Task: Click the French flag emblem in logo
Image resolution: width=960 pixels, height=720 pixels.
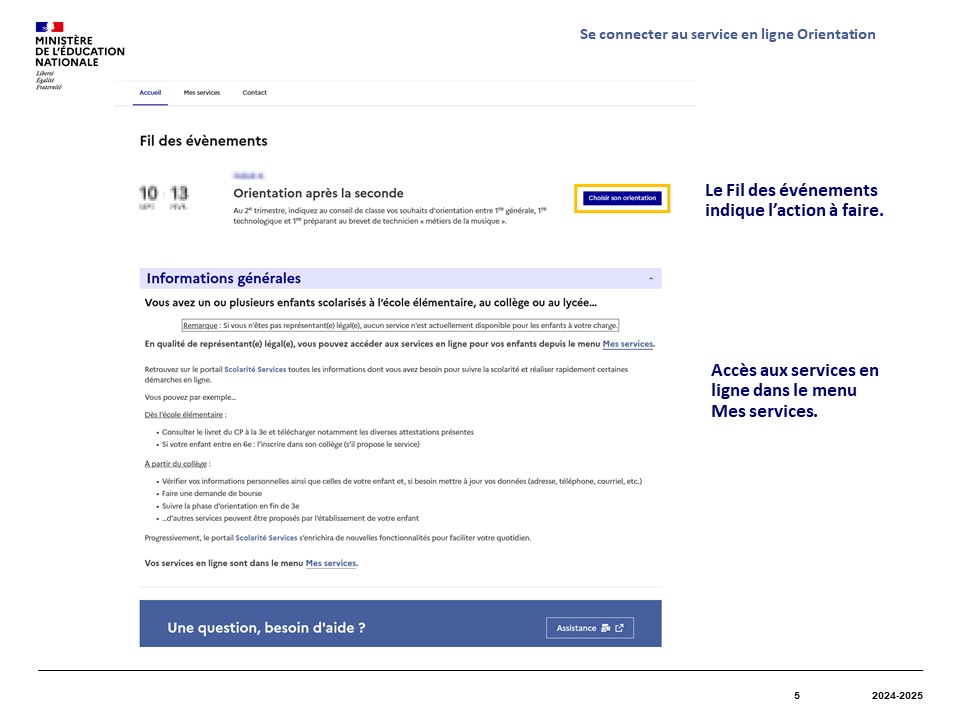Action: [49, 27]
